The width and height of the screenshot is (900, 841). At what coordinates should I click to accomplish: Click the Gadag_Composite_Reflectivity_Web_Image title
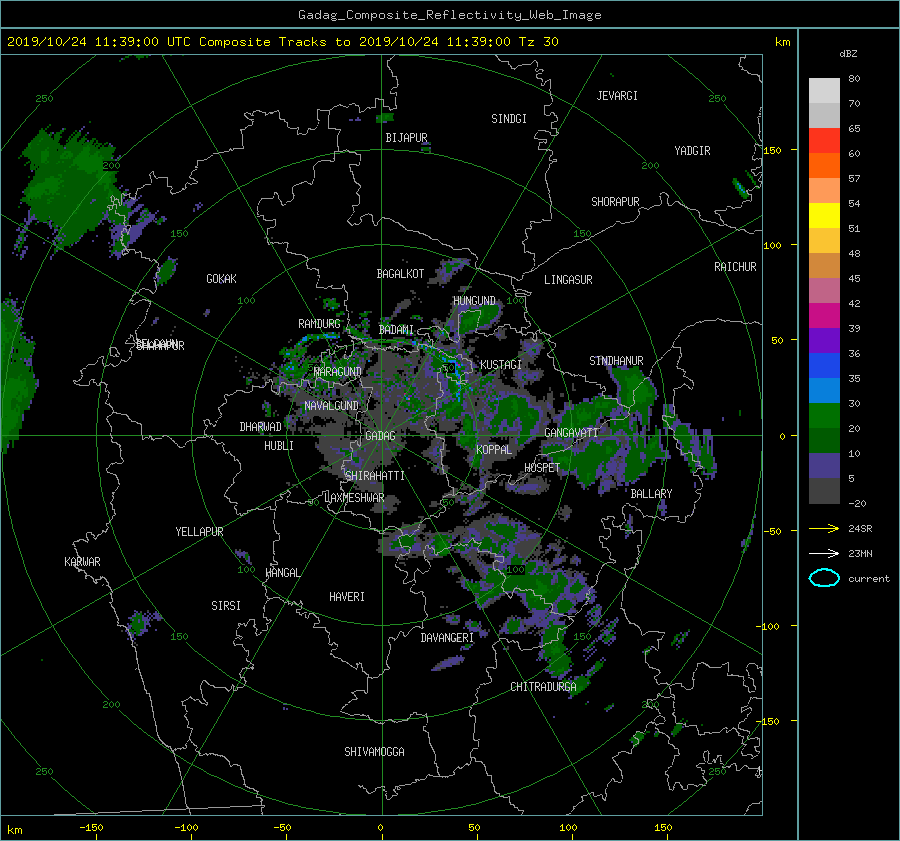coord(449,15)
